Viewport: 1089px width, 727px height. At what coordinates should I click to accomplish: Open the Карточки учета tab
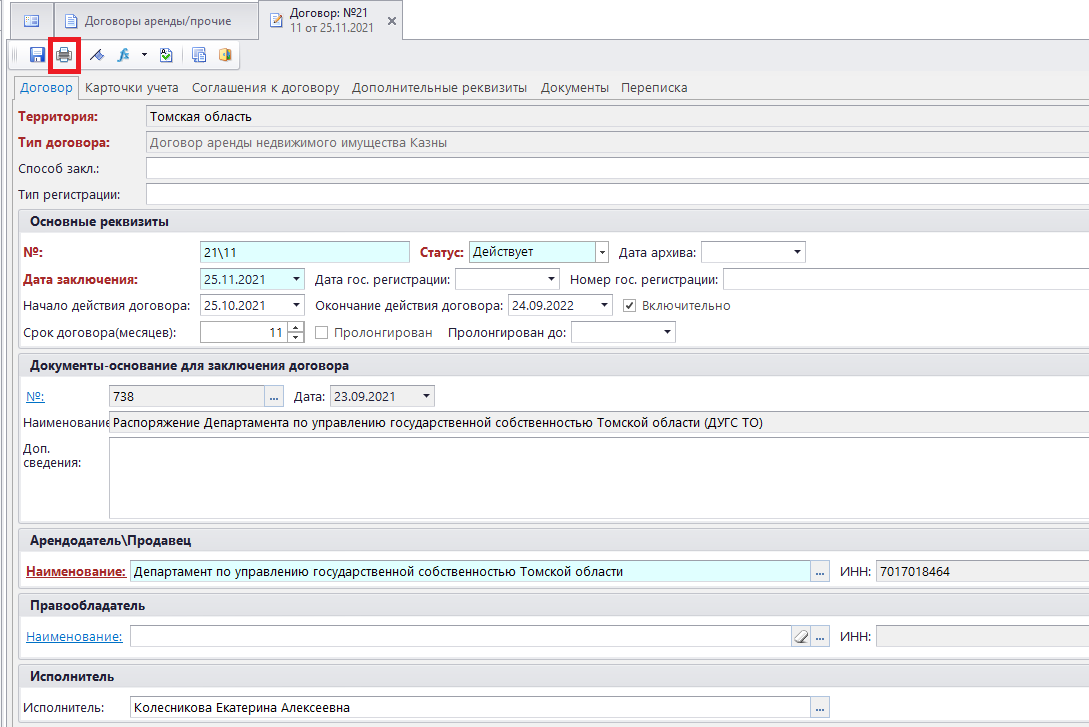point(131,87)
